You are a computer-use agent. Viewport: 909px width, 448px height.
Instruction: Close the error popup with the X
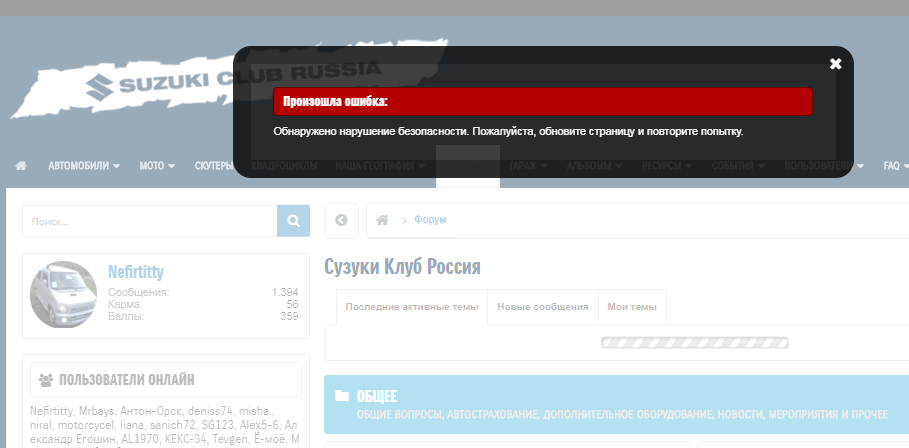(x=835, y=64)
